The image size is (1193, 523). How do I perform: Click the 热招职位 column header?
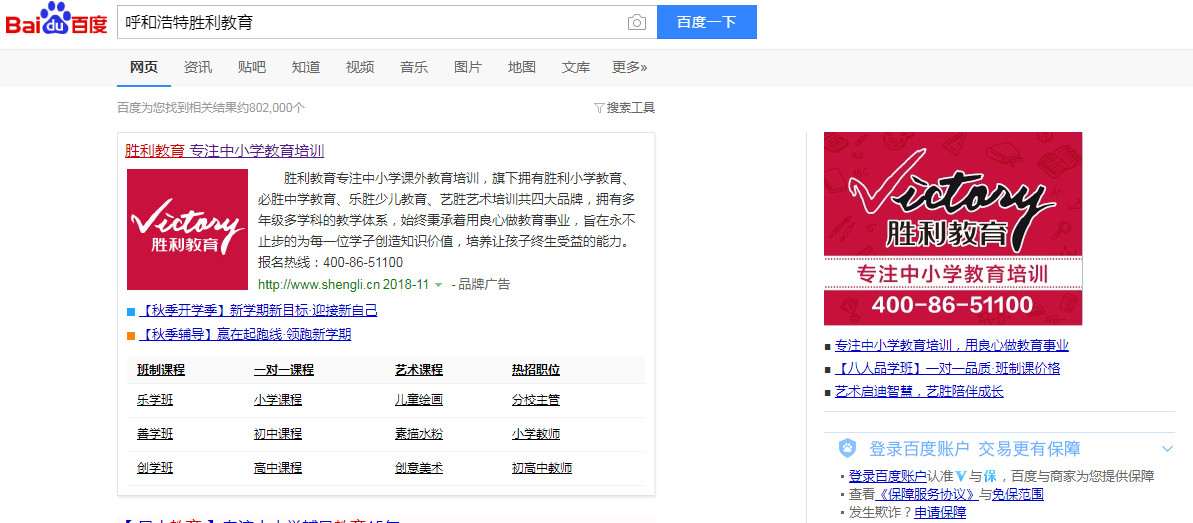pyautogui.click(x=536, y=371)
